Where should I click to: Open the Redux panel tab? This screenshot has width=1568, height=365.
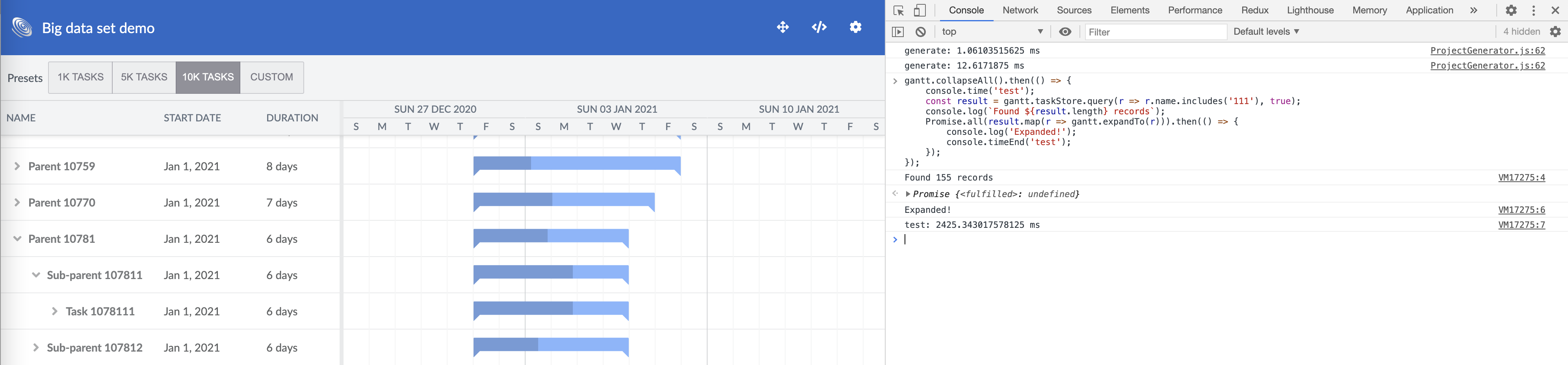pos(1254,10)
